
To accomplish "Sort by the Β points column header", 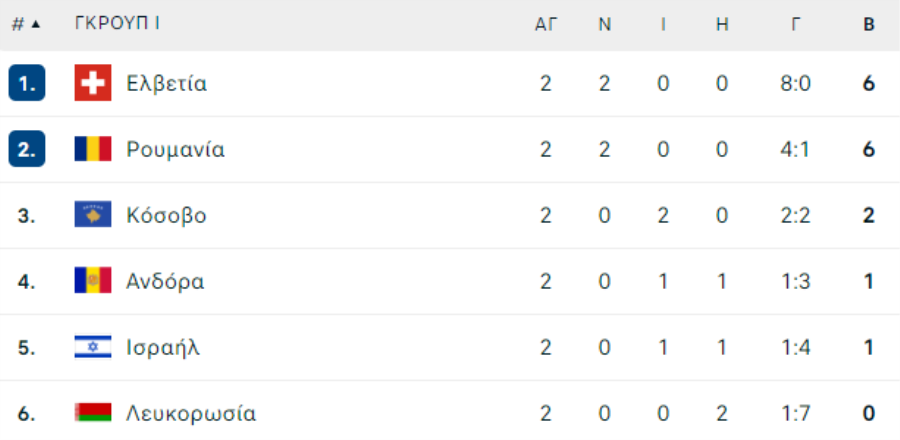I will tap(869, 25).
